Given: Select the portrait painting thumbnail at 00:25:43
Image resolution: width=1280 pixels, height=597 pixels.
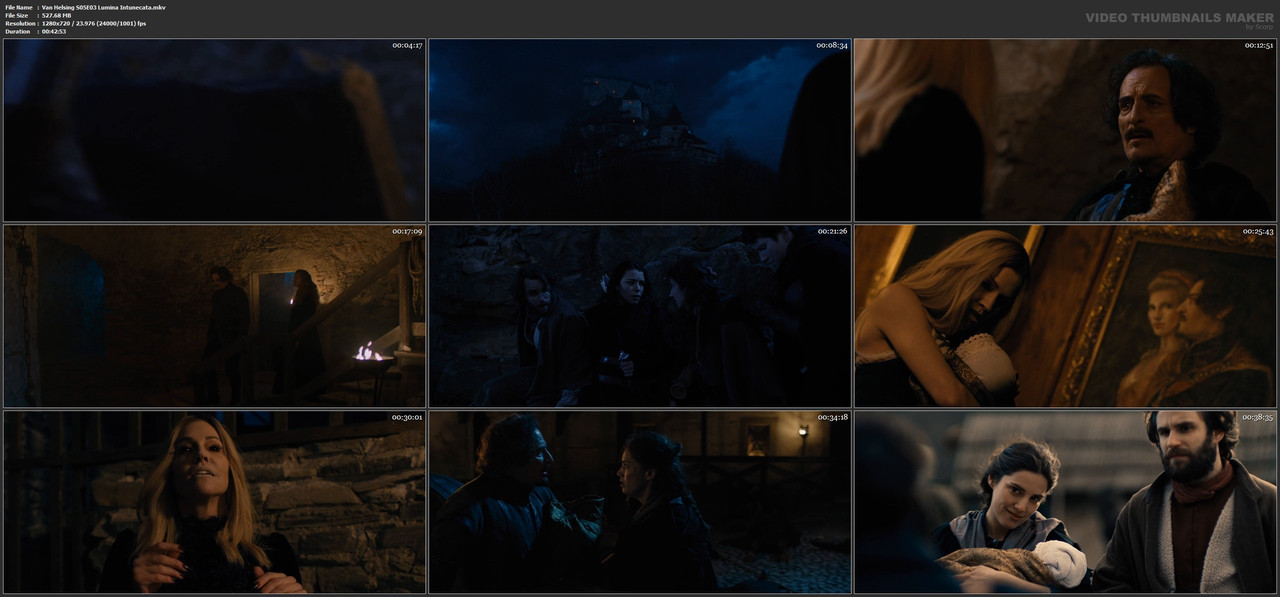Looking at the screenshot, I should pyautogui.click(x=1065, y=316).
